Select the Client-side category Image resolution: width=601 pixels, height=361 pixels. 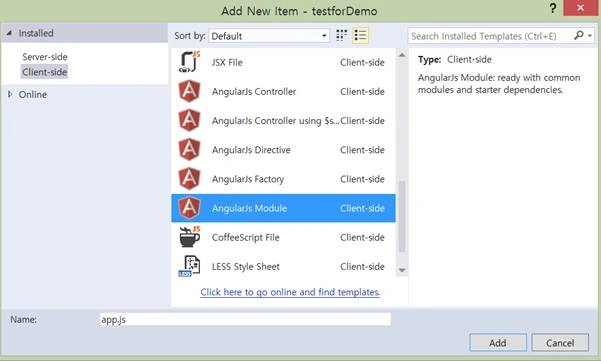(44, 72)
